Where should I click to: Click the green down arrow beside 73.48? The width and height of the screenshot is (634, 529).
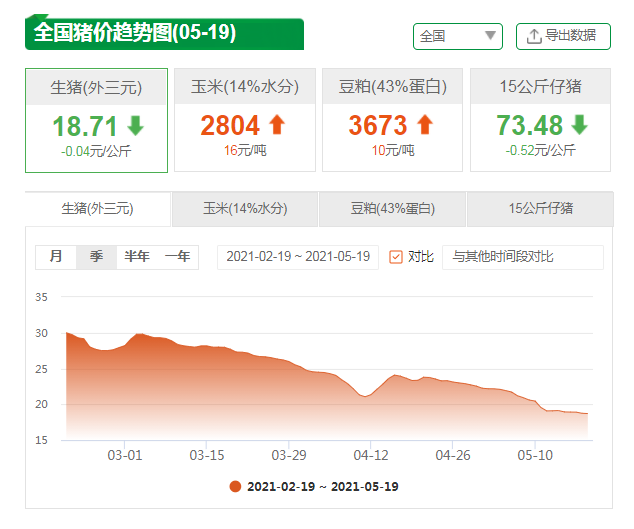(x=579, y=125)
